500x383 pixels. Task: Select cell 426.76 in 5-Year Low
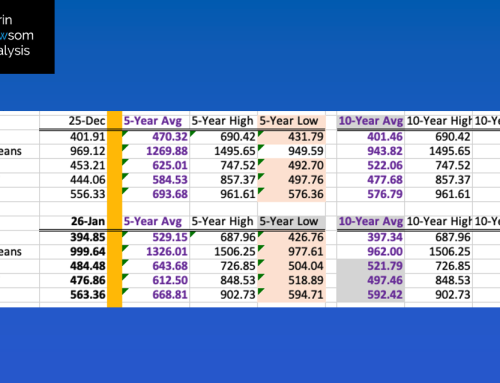tap(291, 237)
